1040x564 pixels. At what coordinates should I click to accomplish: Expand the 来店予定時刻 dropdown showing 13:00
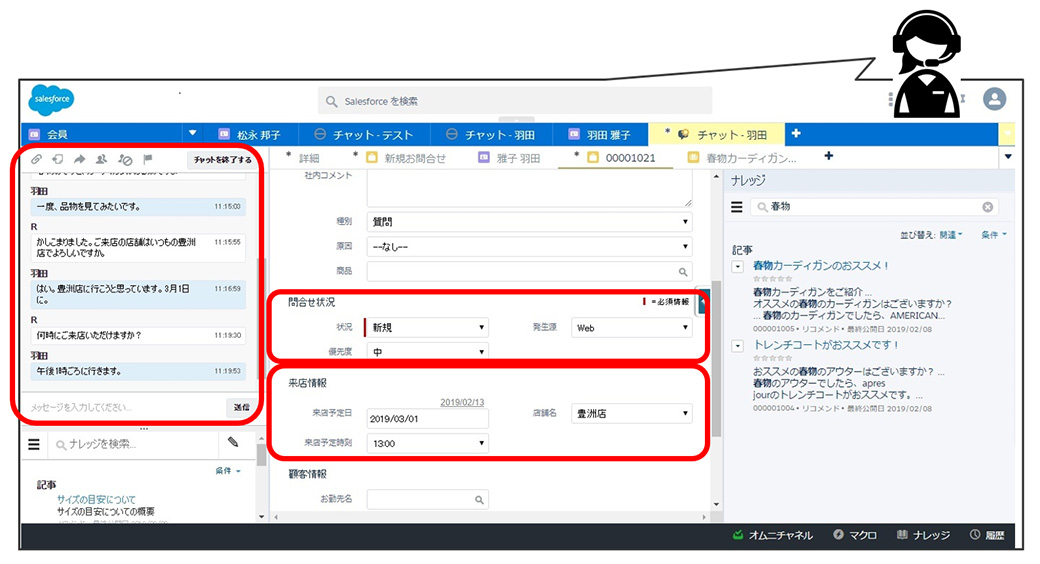click(x=428, y=443)
